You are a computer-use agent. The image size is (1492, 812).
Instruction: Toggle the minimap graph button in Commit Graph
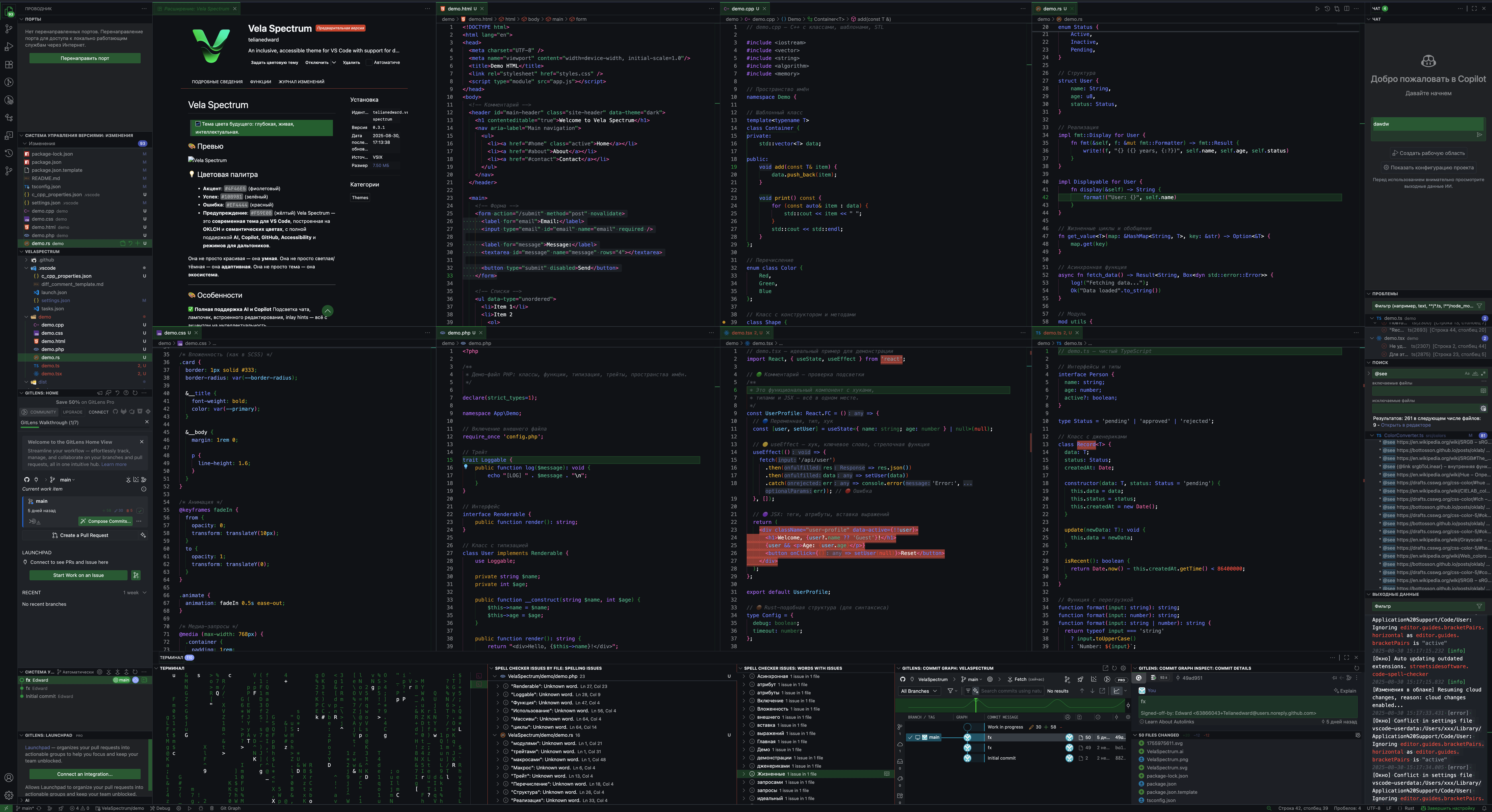click(x=1117, y=691)
